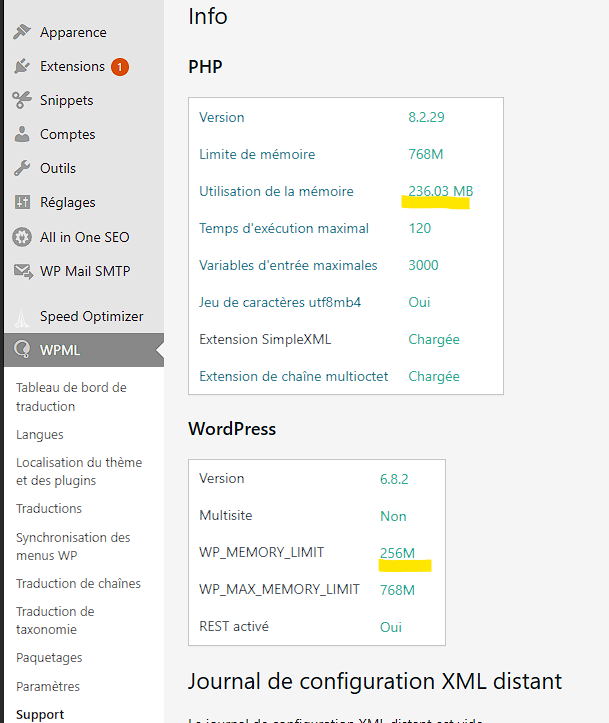Click the WP_MAX_MEMORY_LIMIT value 768M
This screenshot has height=723, width=609.
pos(397,590)
